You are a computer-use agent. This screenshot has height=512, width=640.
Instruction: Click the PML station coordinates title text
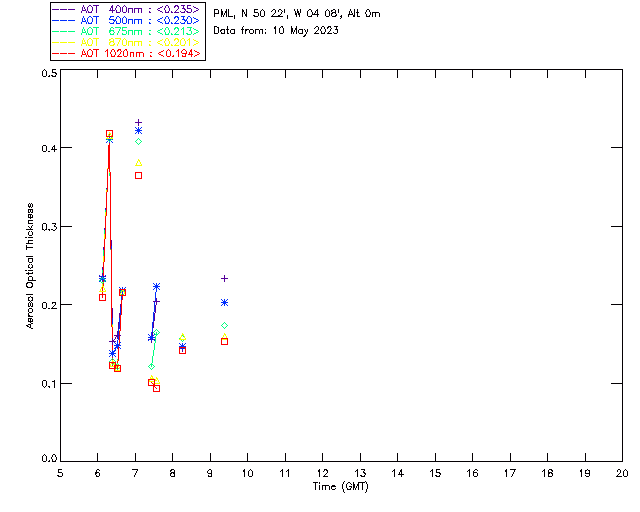(x=297, y=14)
